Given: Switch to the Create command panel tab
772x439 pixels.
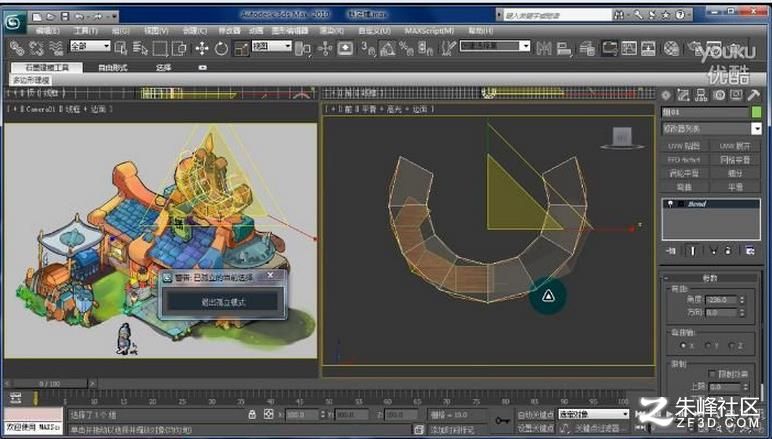Looking at the screenshot, I should click(666, 95).
